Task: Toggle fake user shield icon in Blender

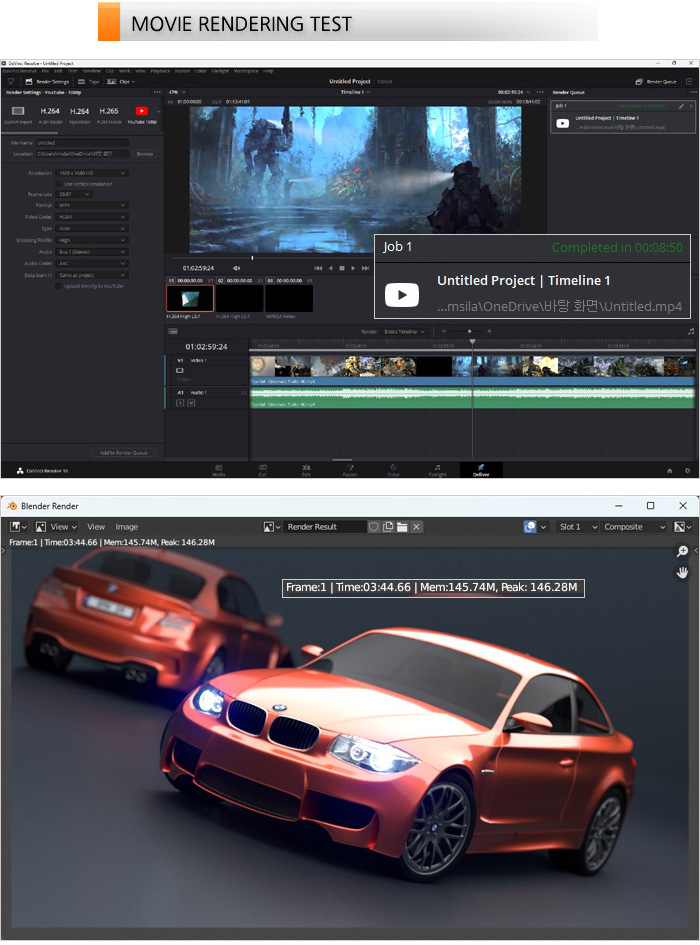Action: coord(374,527)
